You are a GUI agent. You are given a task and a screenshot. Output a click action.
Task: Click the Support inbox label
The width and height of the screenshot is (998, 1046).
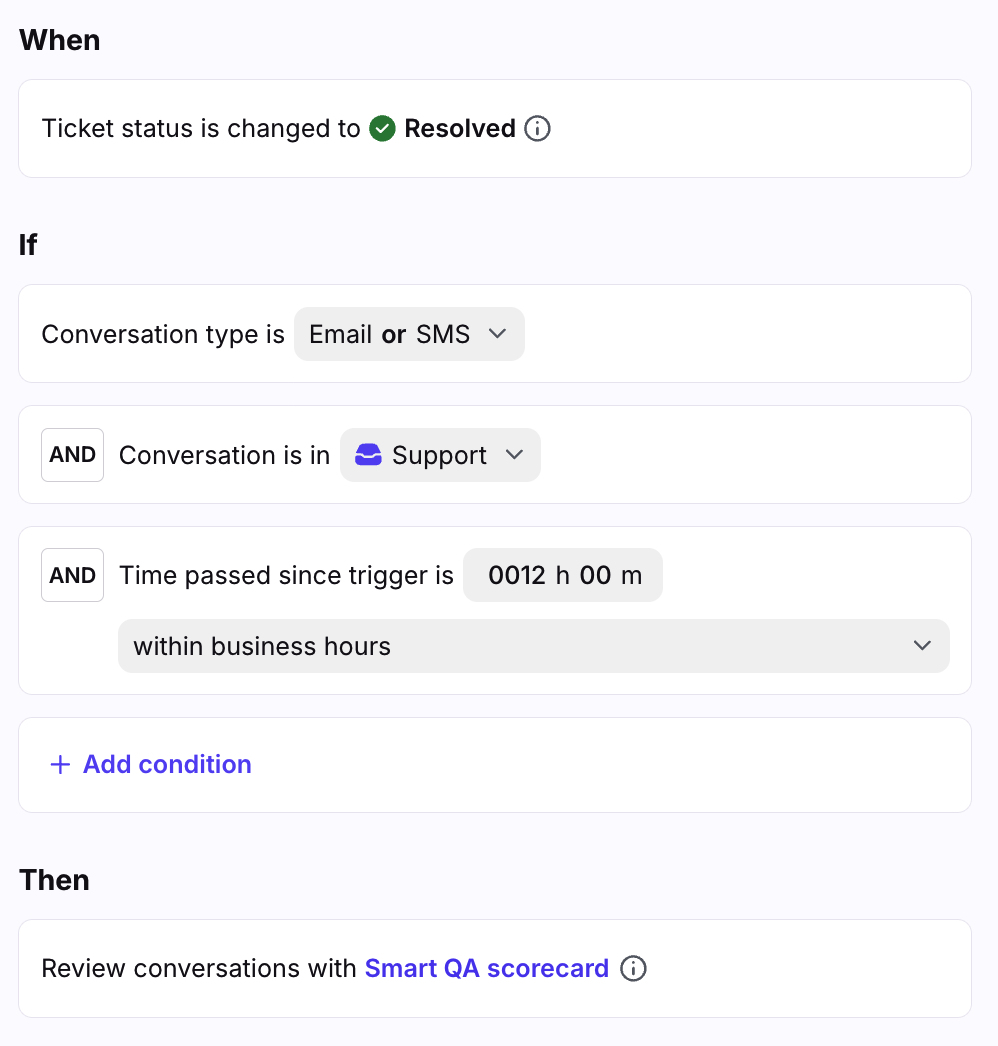pyautogui.click(x=439, y=456)
